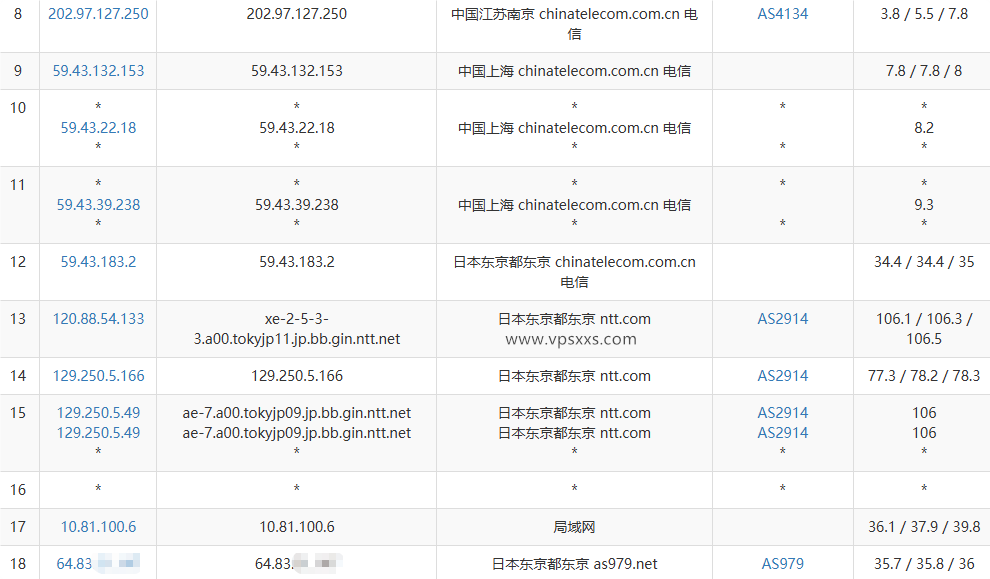Click the "9.3" latency in hop 11

[x=924, y=205]
